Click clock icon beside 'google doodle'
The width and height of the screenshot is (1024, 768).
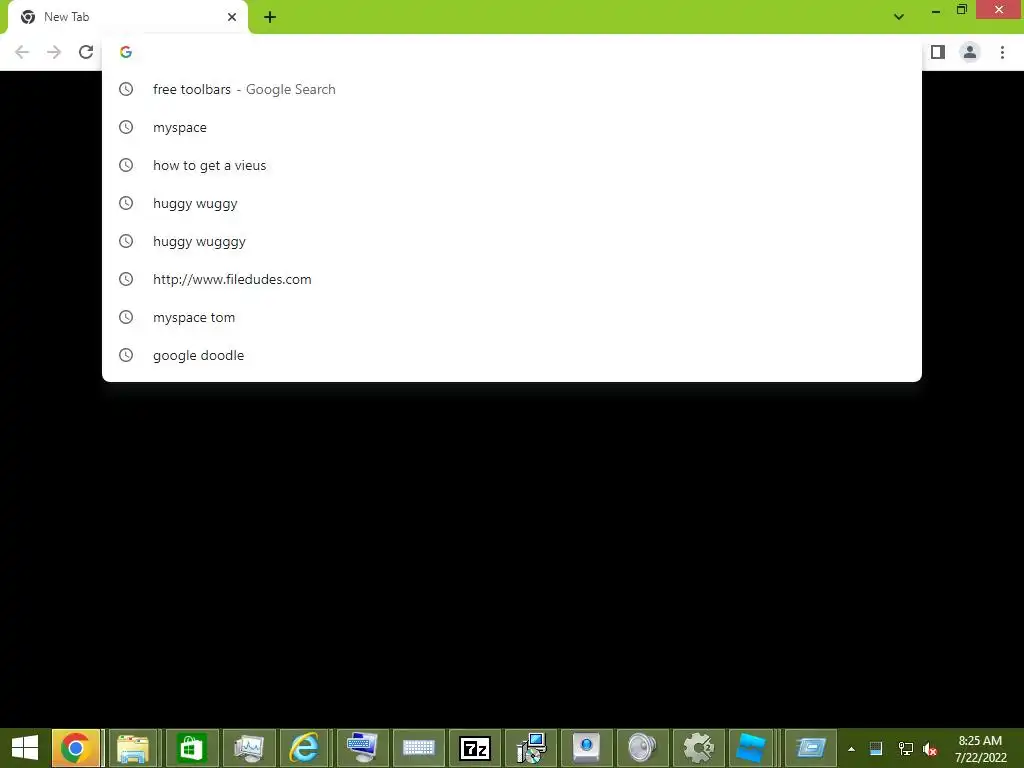click(x=126, y=355)
